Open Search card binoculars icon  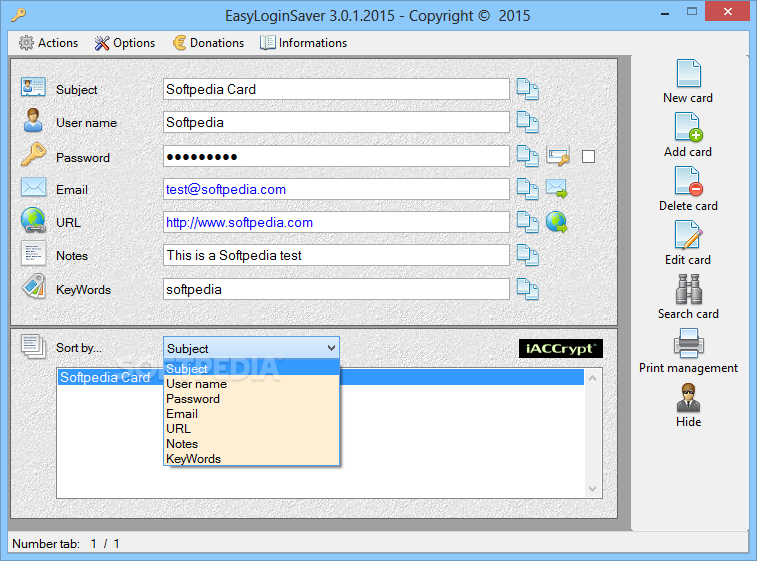tap(688, 289)
